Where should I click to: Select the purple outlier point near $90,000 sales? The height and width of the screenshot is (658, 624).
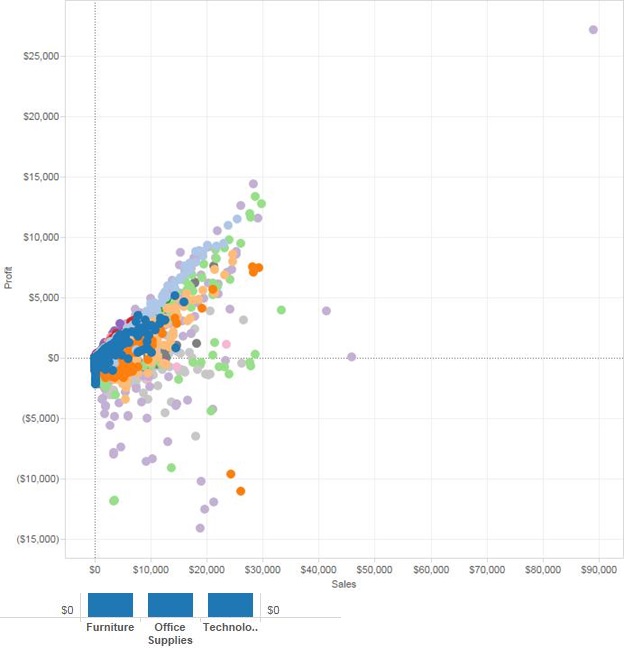[593, 30]
